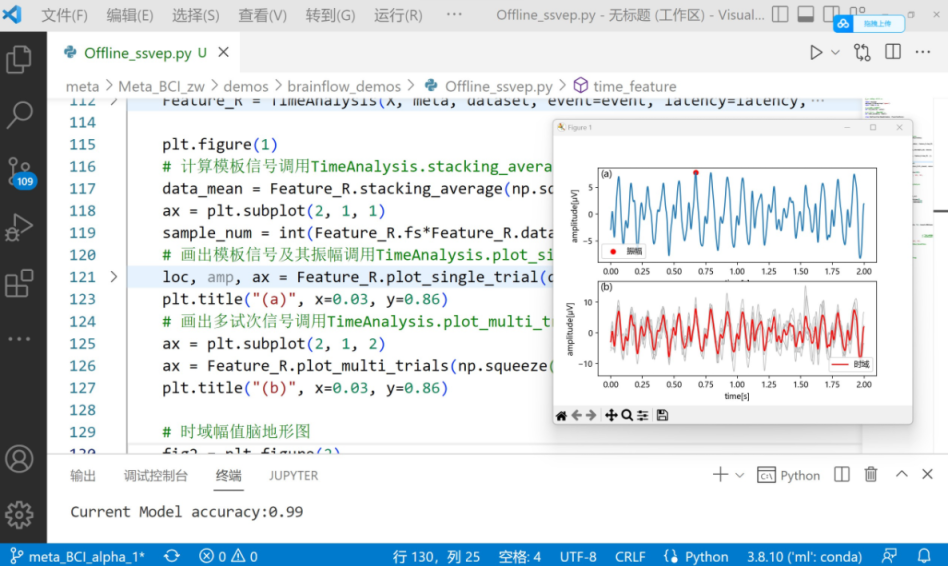
Task: Open the Explorer view in activity bar
Action: click(x=19, y=59)
